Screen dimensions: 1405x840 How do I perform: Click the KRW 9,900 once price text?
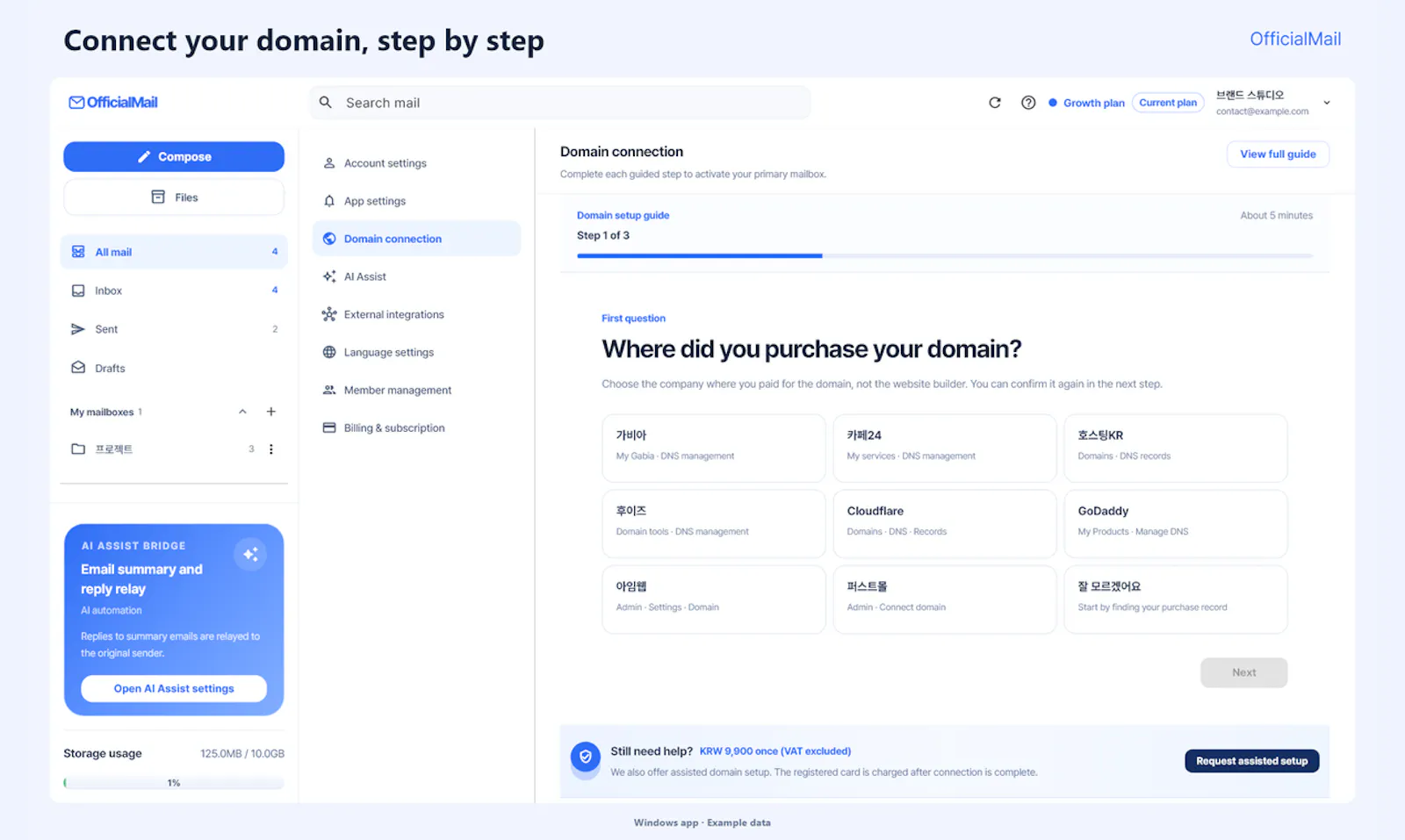775,751
